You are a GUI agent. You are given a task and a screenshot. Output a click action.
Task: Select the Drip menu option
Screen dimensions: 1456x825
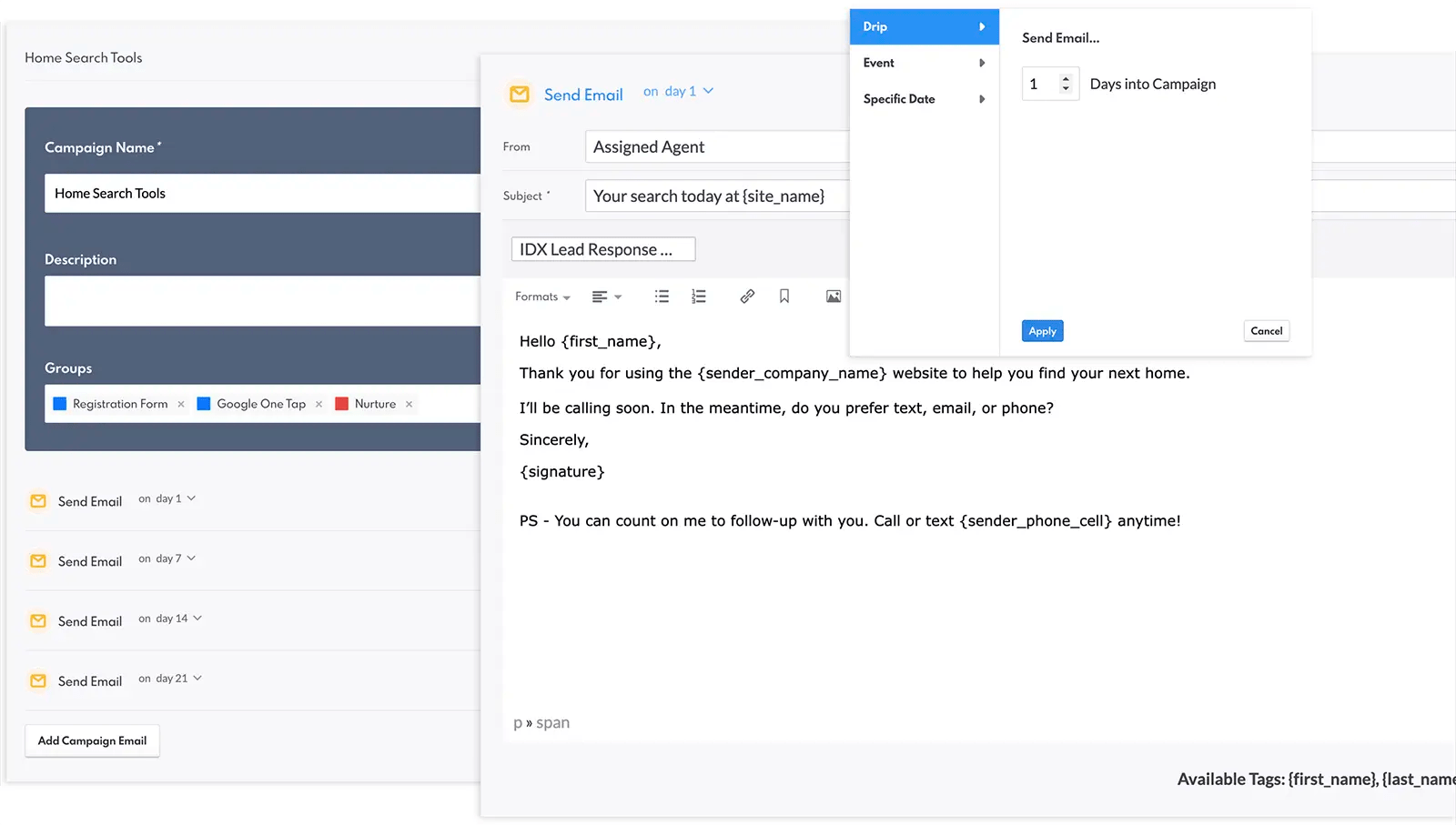925,26
